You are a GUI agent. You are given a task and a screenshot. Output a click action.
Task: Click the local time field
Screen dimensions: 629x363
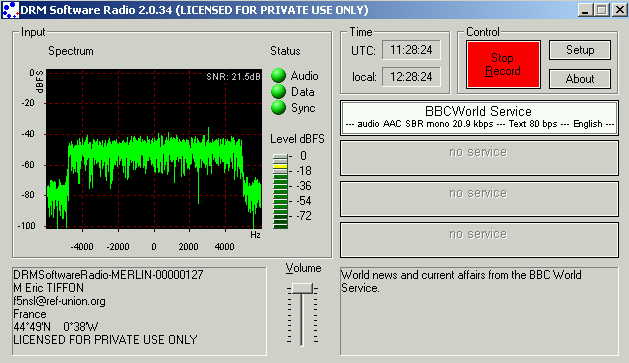[411, 77]
